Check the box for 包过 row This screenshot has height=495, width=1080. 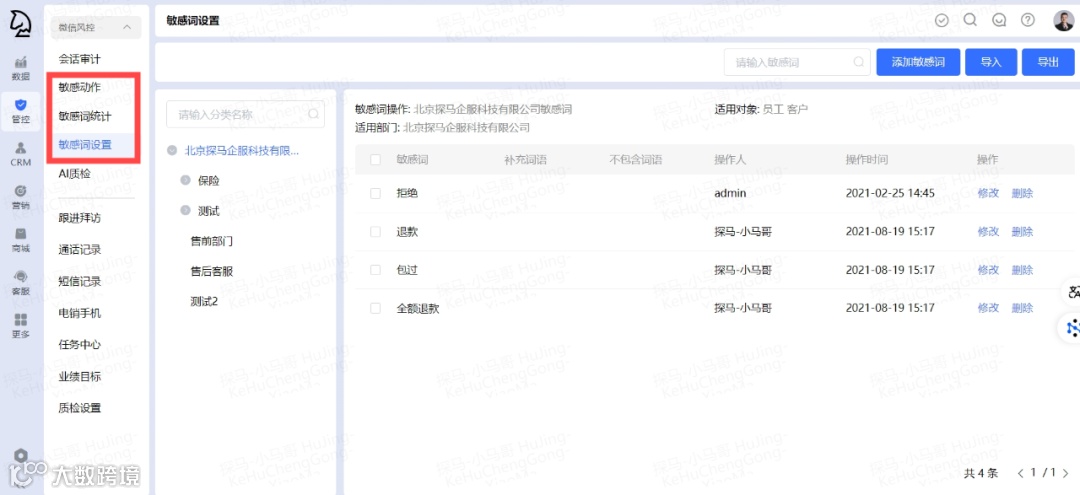[375, 270]
